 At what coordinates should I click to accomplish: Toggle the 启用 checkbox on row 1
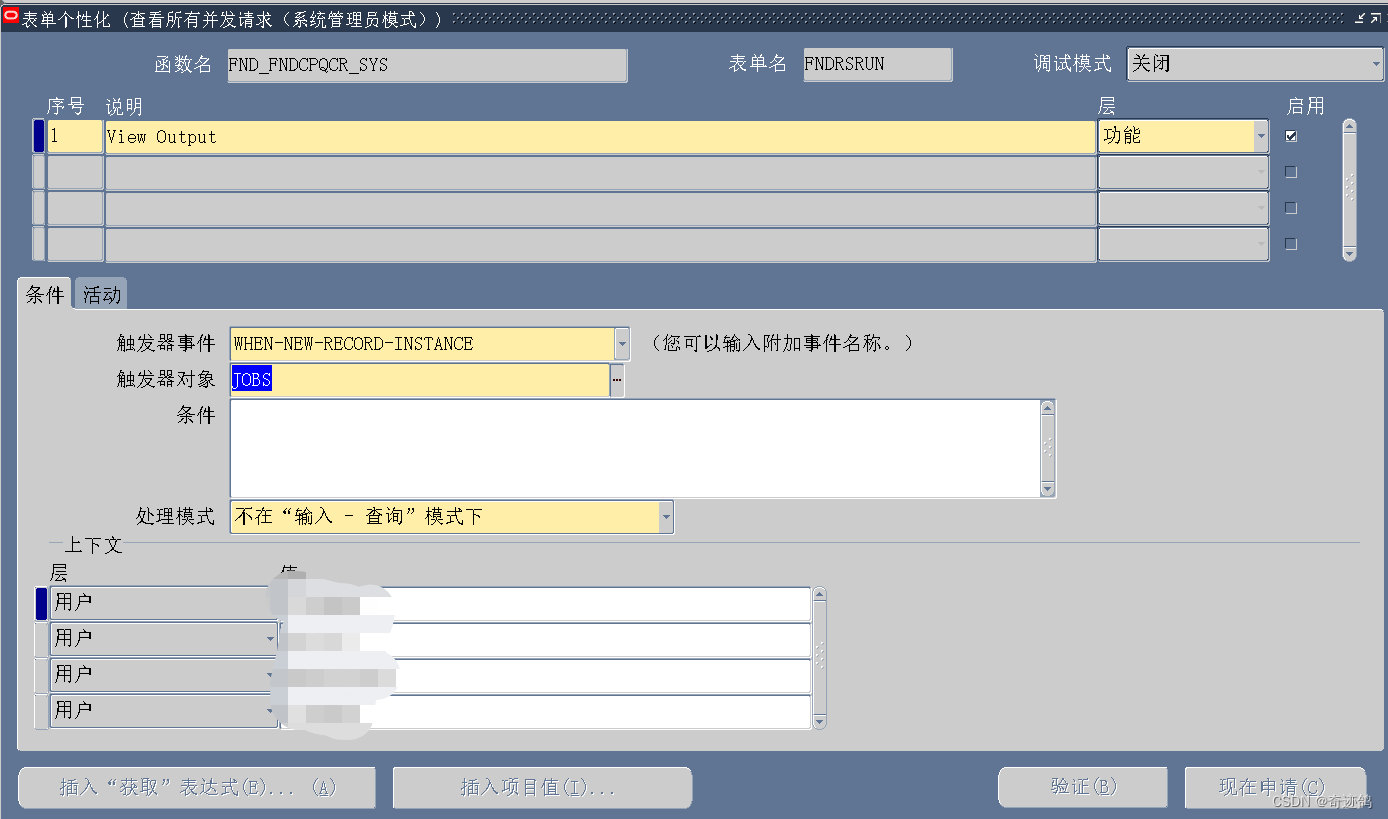click(1291, 135)
